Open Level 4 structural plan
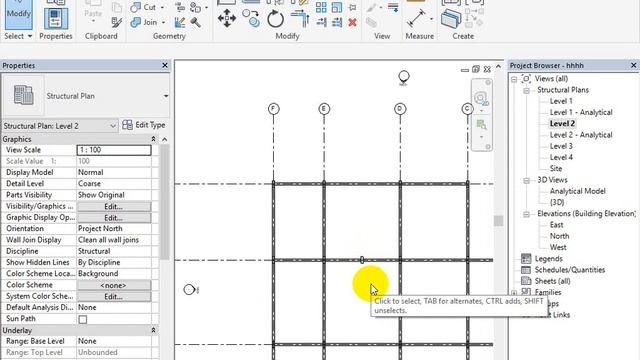Viewport: 640px width, 360px height. 561,157
